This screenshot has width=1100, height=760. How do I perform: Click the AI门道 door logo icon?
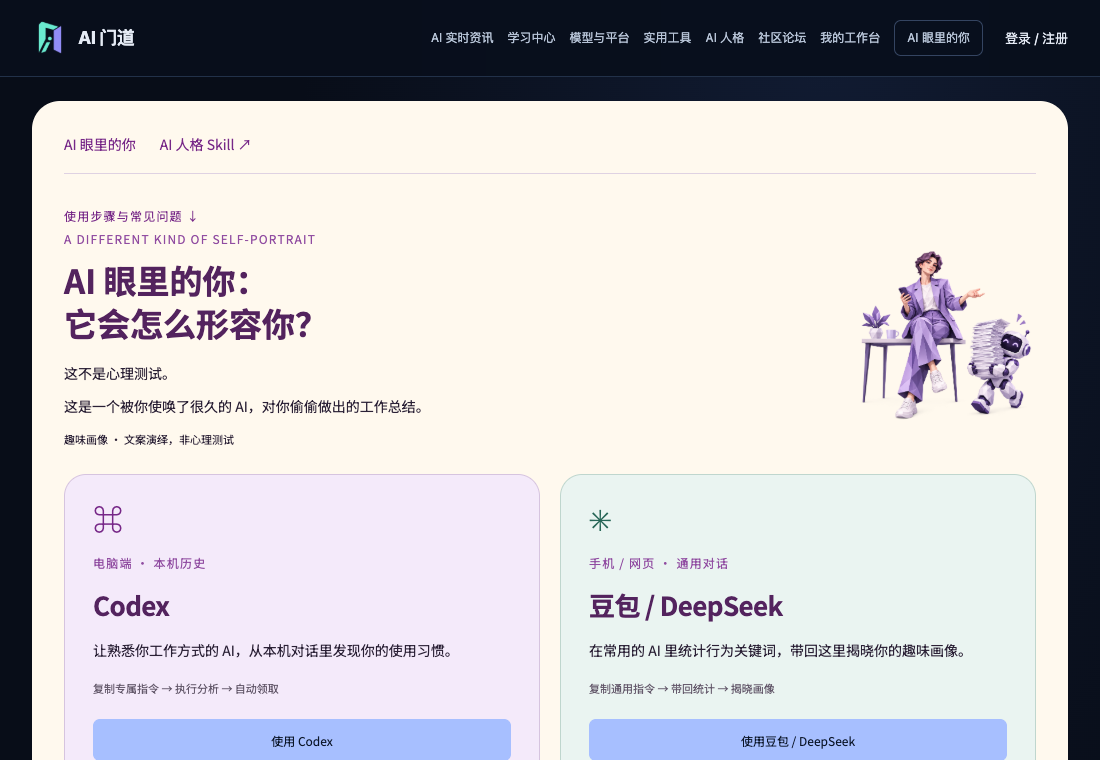(50, 38)
